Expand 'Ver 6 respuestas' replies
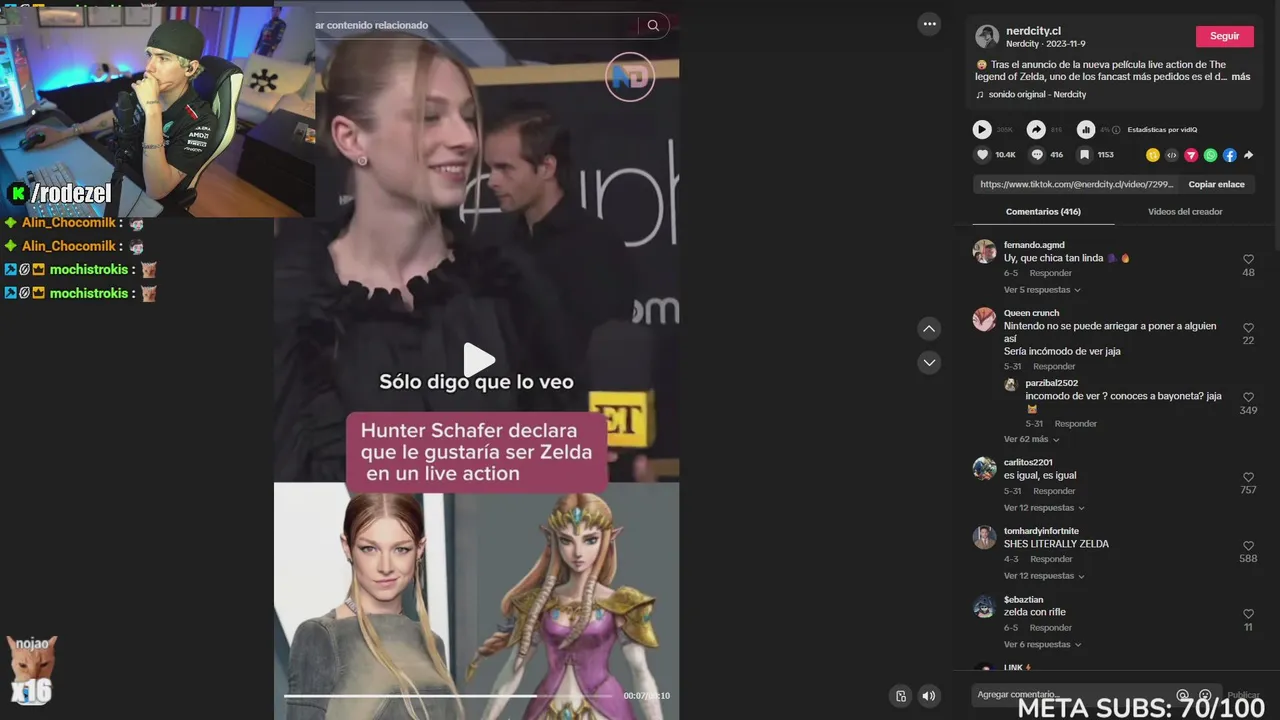1280x720 pixels. point(1042,645)
